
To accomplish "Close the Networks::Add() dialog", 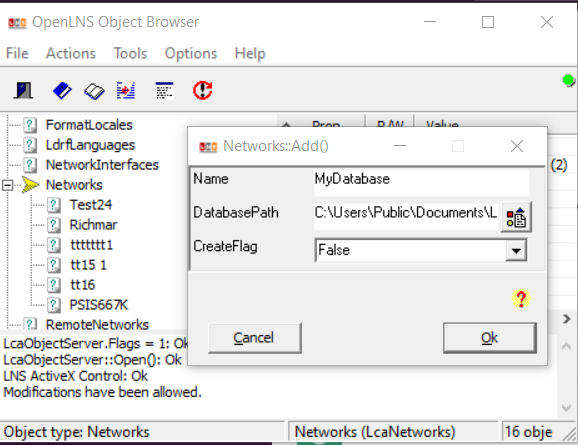I will coord(517,146).
